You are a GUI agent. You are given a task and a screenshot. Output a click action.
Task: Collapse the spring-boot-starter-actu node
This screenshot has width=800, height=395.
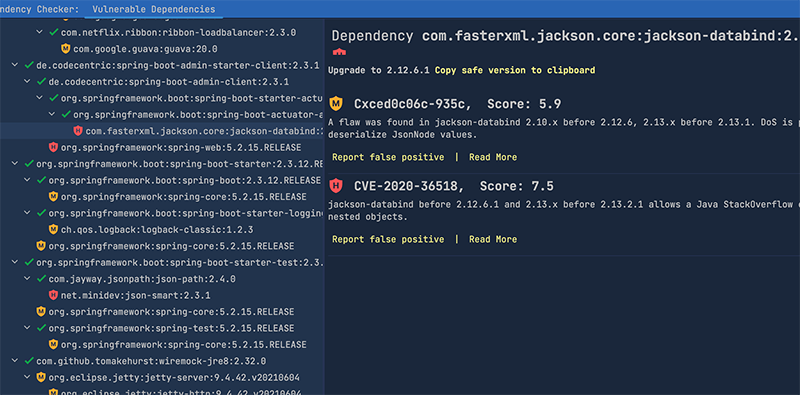39,98
